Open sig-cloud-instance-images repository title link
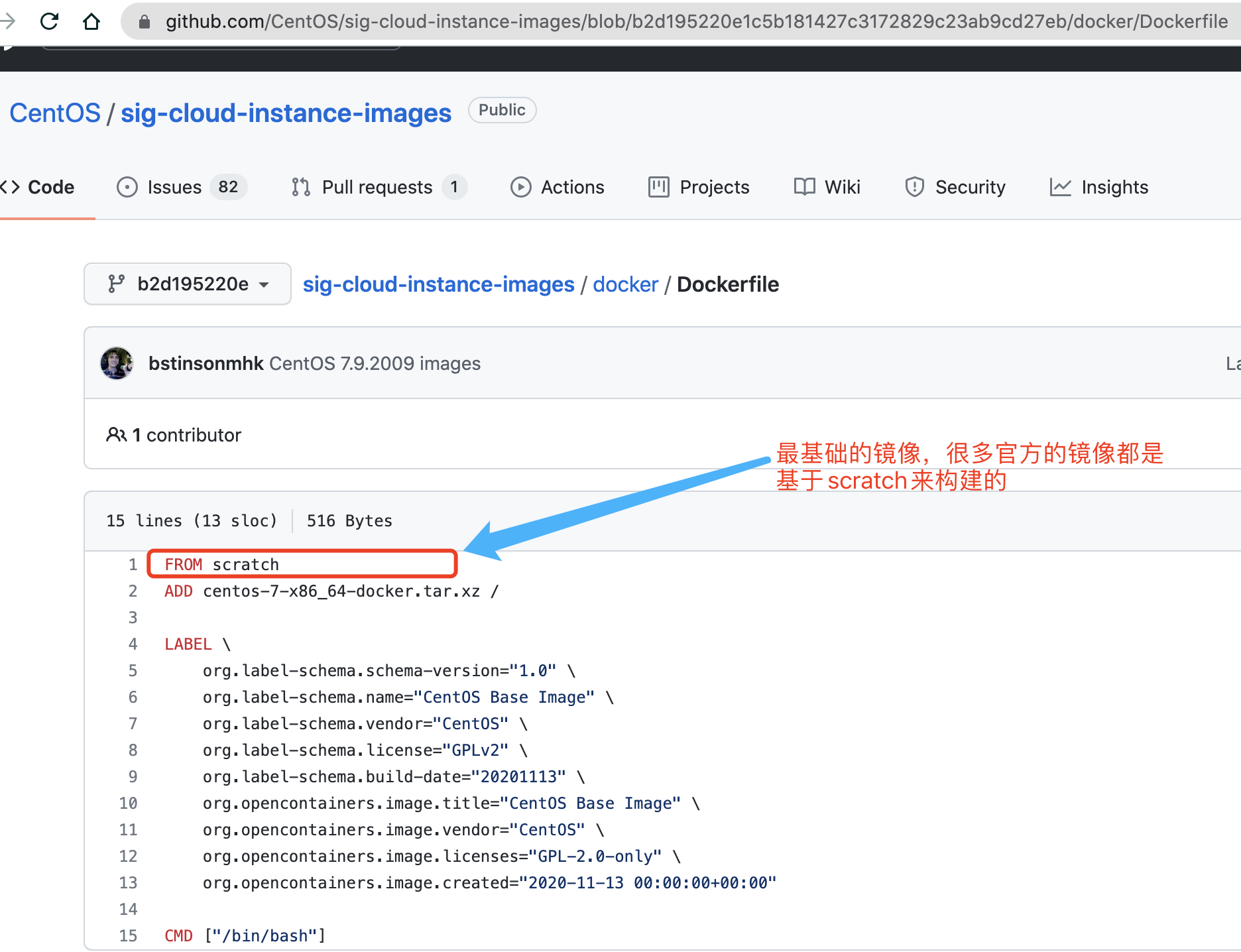This screenshot has width=1241, height=952. (286, 113)
